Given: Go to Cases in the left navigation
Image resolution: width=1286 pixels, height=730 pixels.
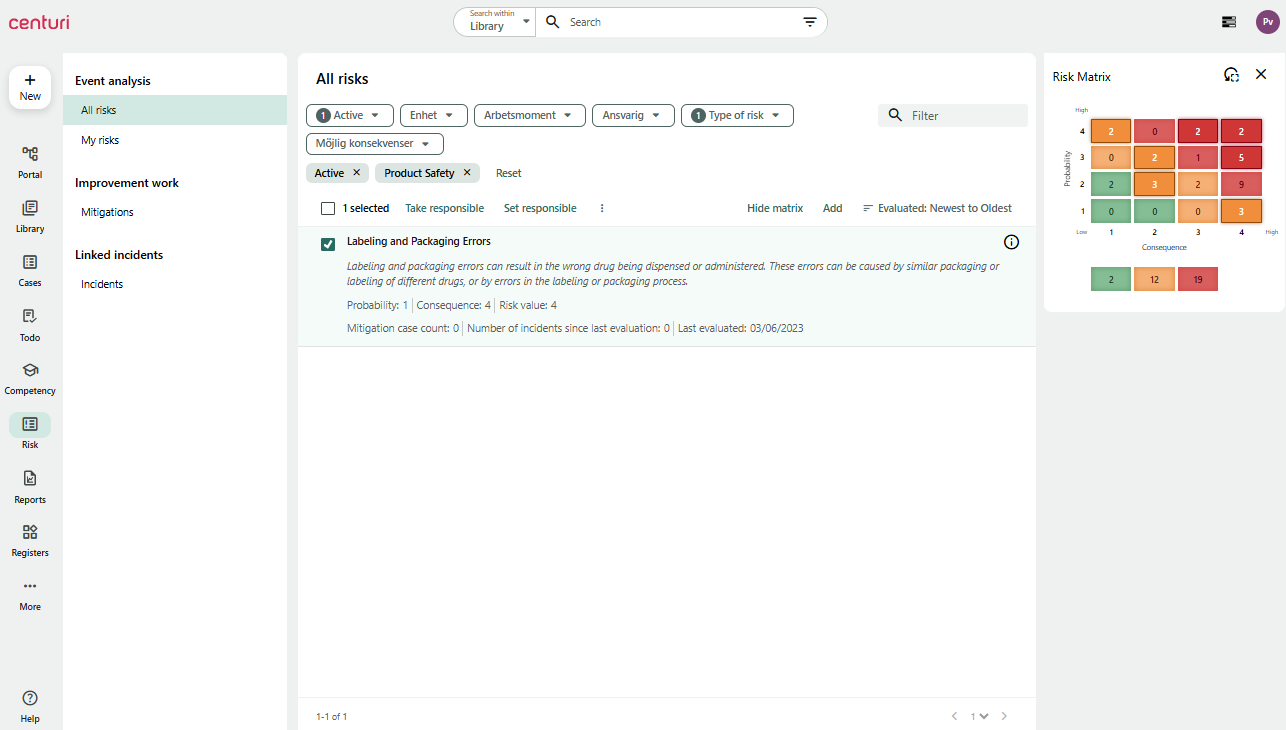Looking at the screenshot, I should (x=30, y=268).
